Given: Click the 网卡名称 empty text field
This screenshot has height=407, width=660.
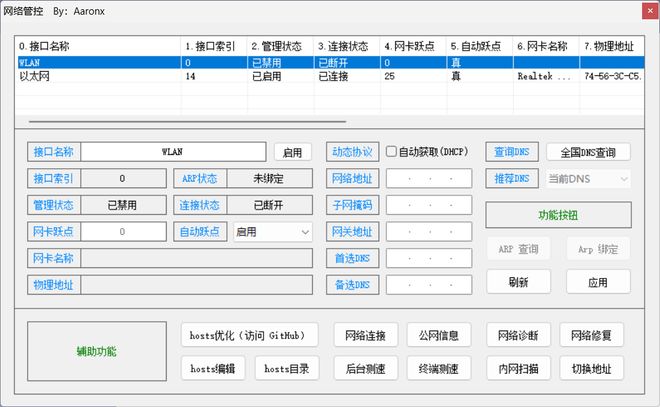Looking at the screenshot, I should pyautogui.click(x=197, y=258).
